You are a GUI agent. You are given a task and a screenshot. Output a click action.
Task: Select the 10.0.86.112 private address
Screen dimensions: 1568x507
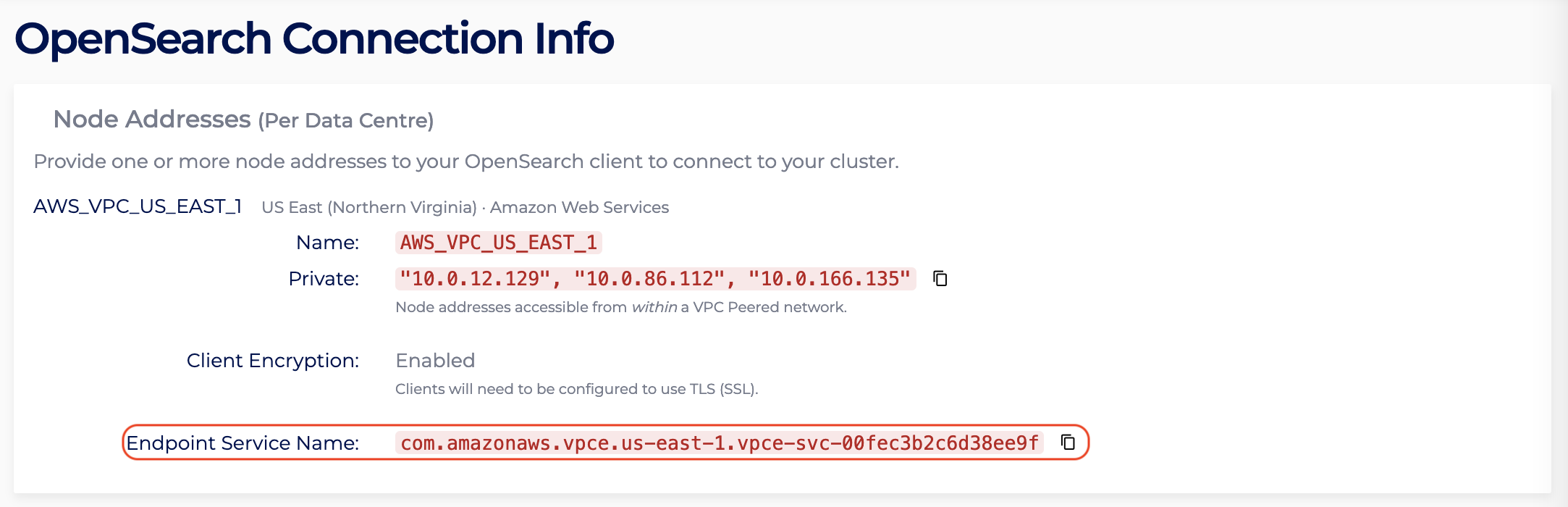[x=649, y=279]
